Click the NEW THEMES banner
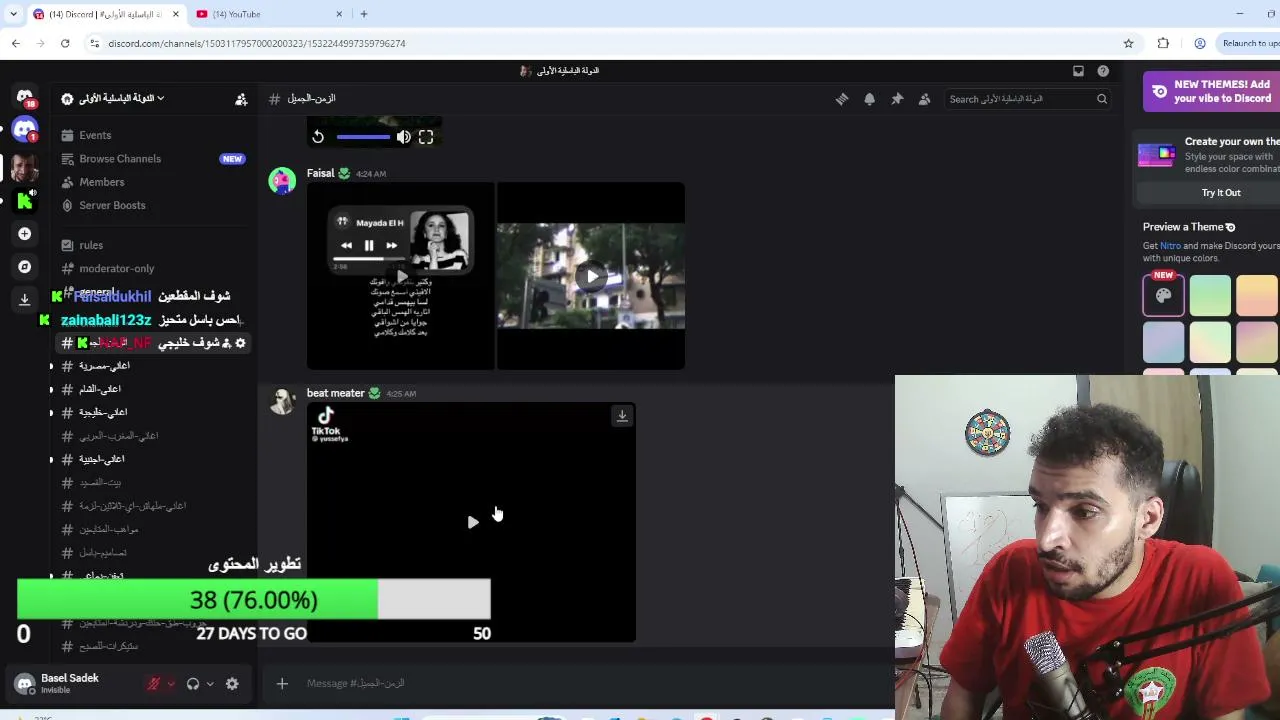Image resolution: width=1280 pixels, height=720 pixels. click(1211, 91)
